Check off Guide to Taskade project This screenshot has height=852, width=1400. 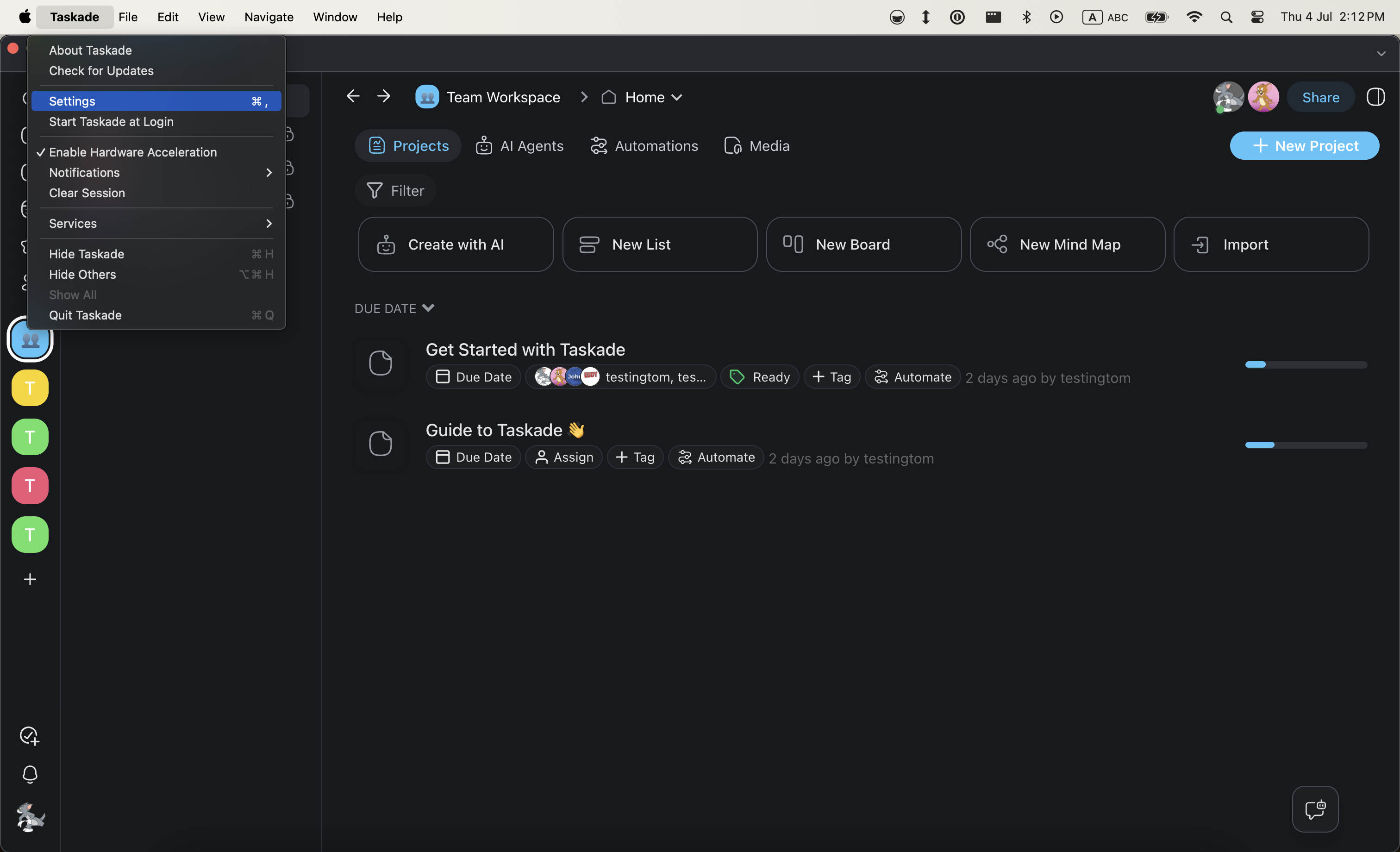pyautogui.click(x=380, y=443)
